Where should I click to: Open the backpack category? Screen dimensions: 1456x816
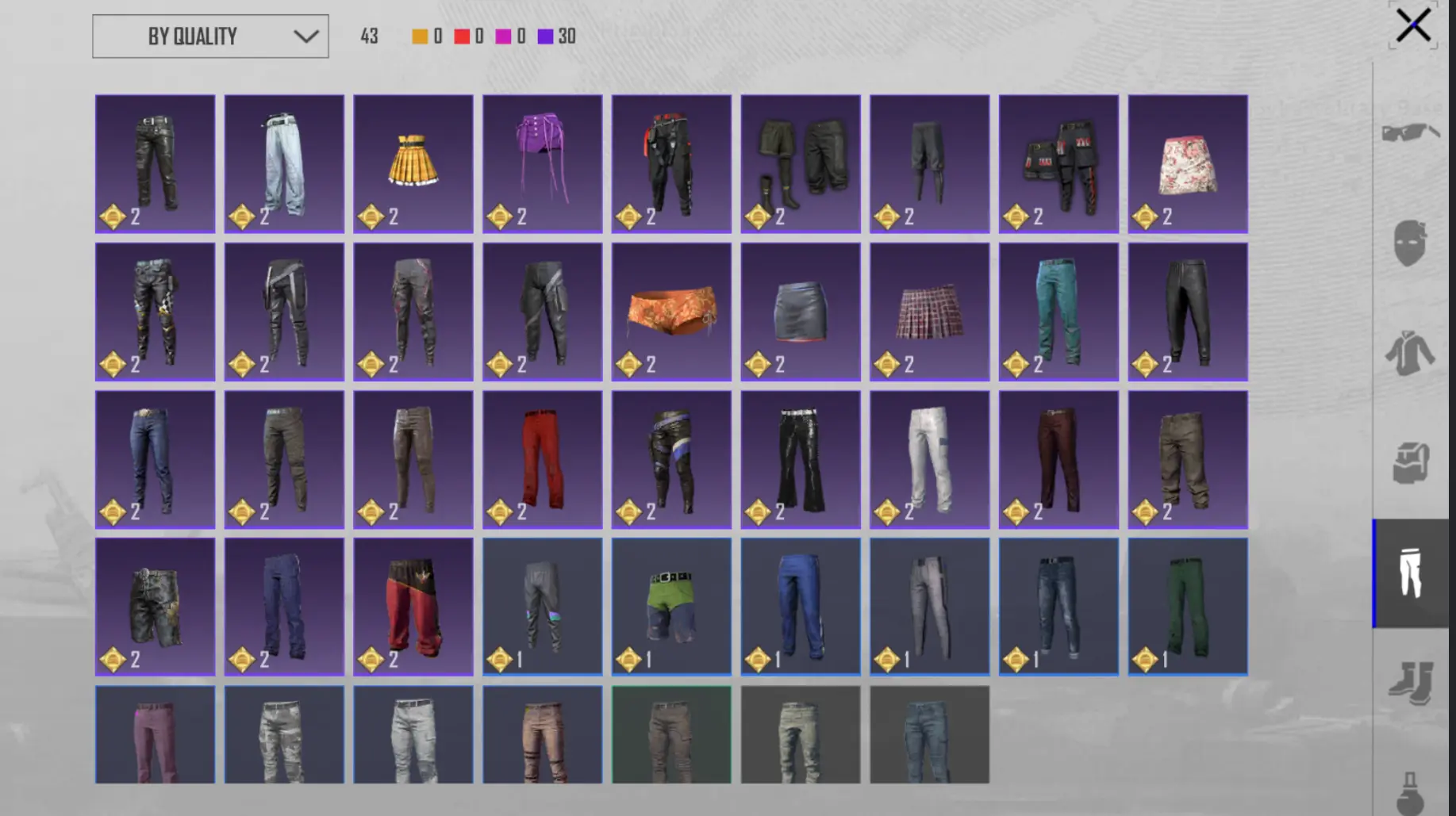click(x=1410, y=463)
